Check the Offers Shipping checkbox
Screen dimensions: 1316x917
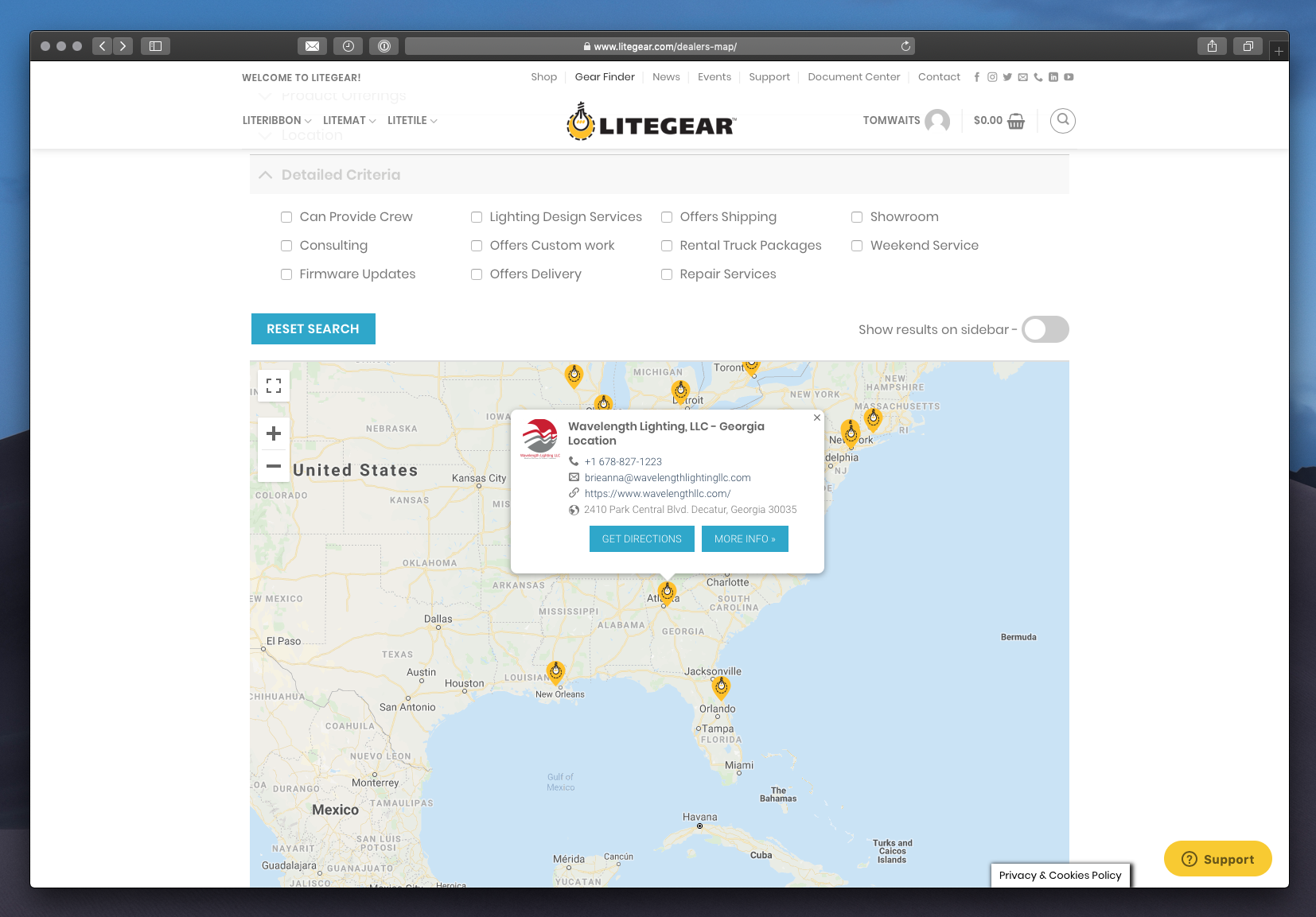667,217
